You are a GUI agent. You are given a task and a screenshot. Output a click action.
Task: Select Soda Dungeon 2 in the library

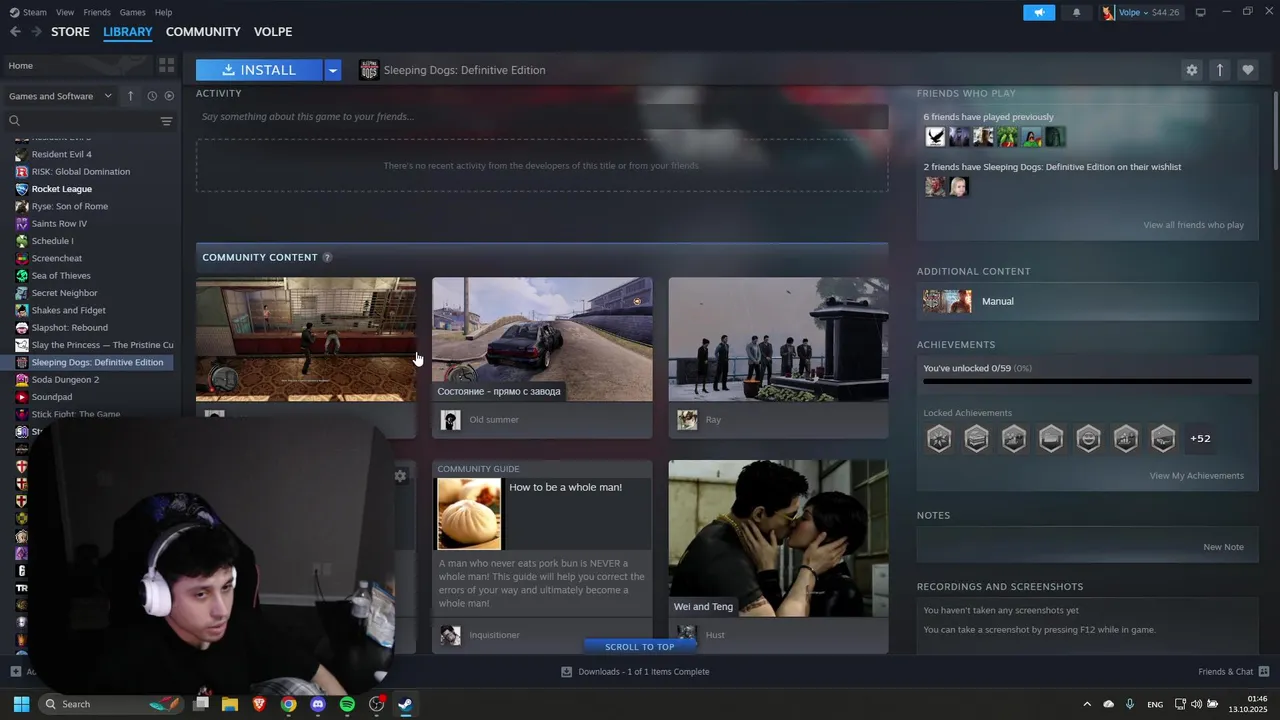65,380
